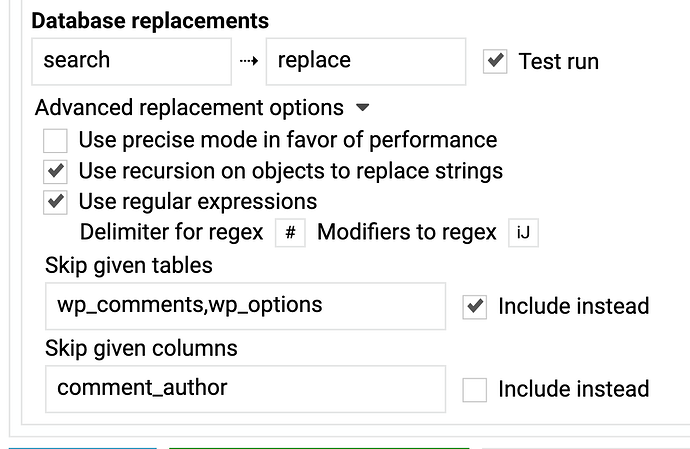This screenshot has height=449, width=690.
Task: Click the Modifiers to regex box
Action: [x=523, y=233]
